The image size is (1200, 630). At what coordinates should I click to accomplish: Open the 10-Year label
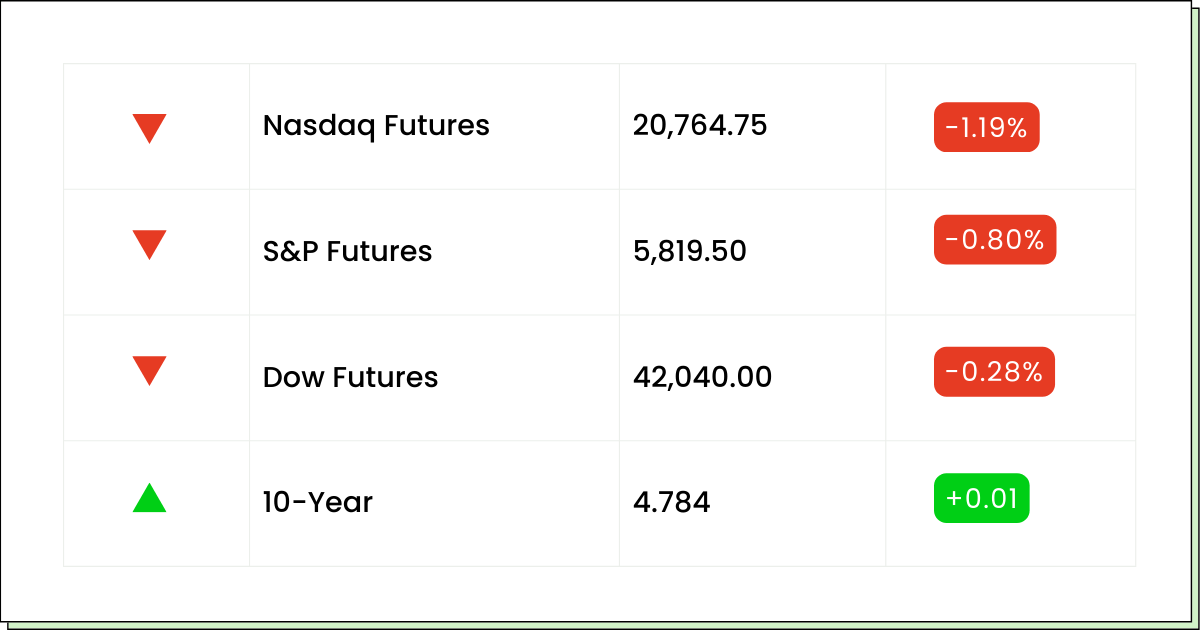click(318, 502)
